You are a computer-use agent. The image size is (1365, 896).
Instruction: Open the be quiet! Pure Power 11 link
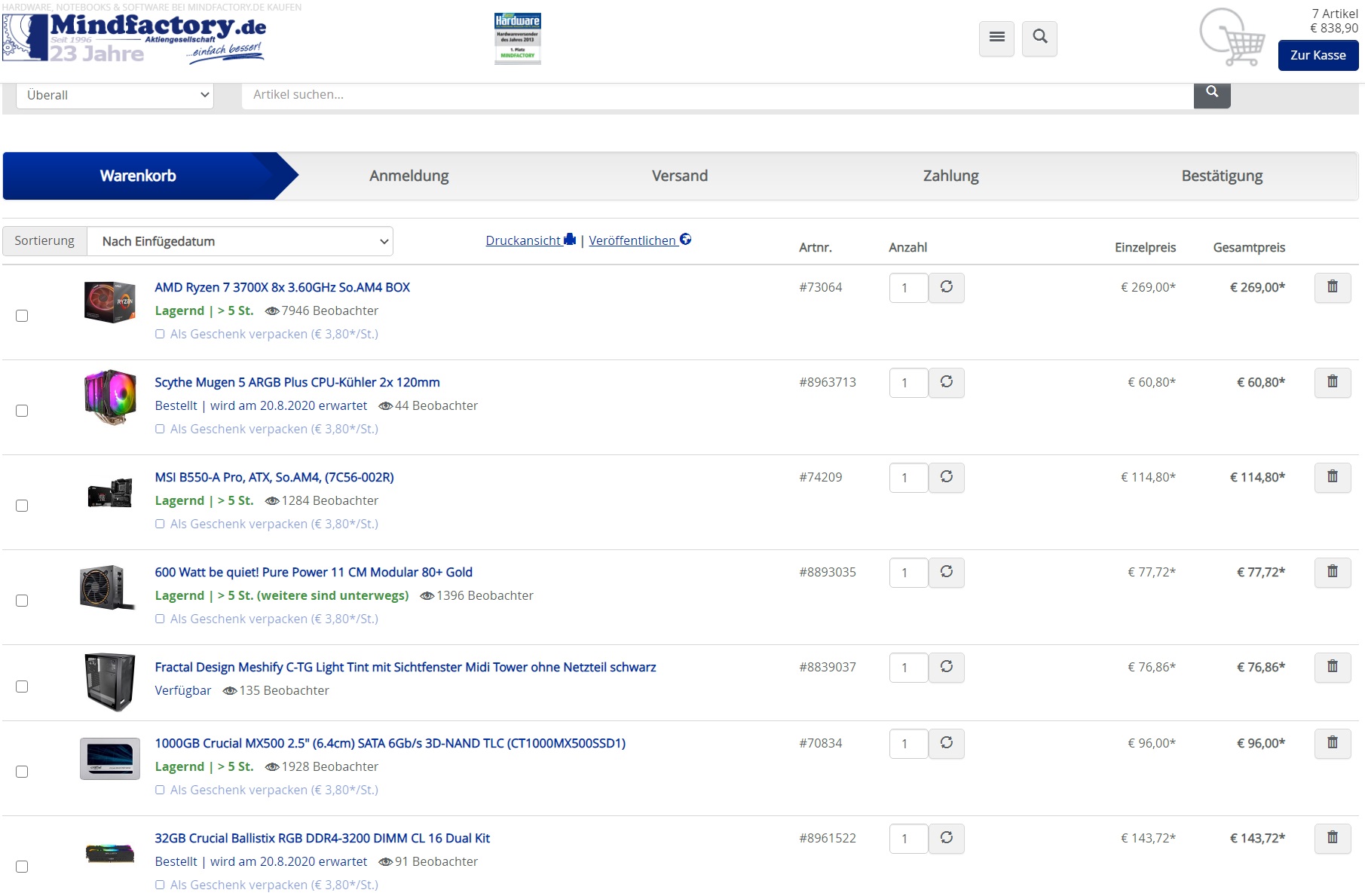(x=314, y=572)
